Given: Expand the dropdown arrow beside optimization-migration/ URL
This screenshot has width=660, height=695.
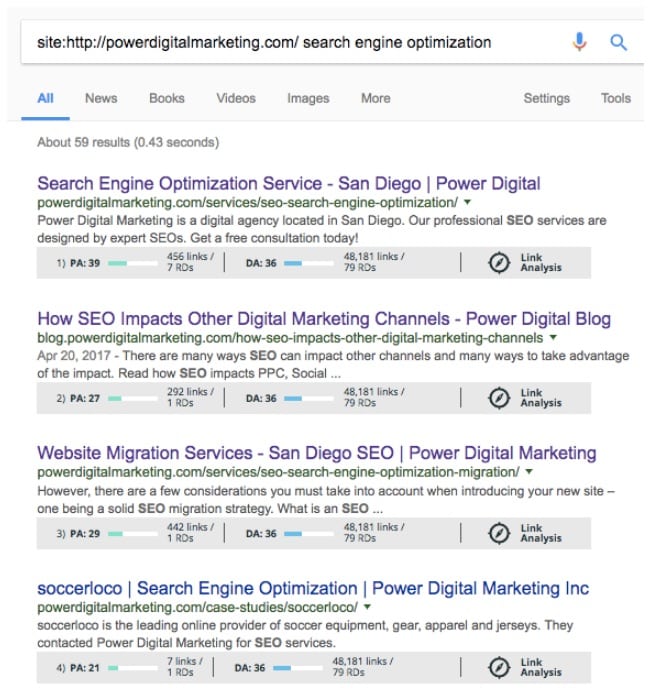Looking at the screenshot, I should point(529,472).
